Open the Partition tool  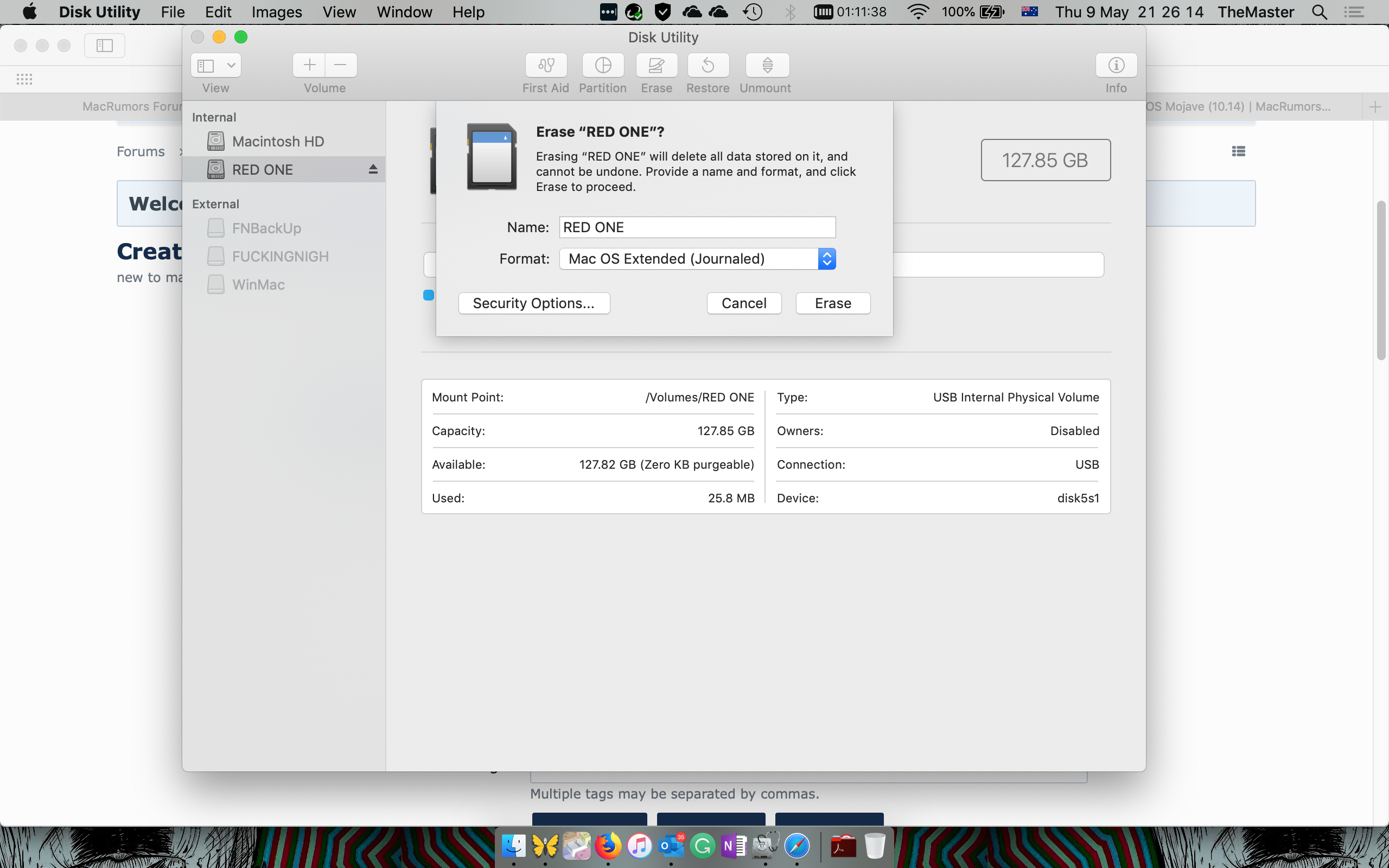tap(603, 66)
